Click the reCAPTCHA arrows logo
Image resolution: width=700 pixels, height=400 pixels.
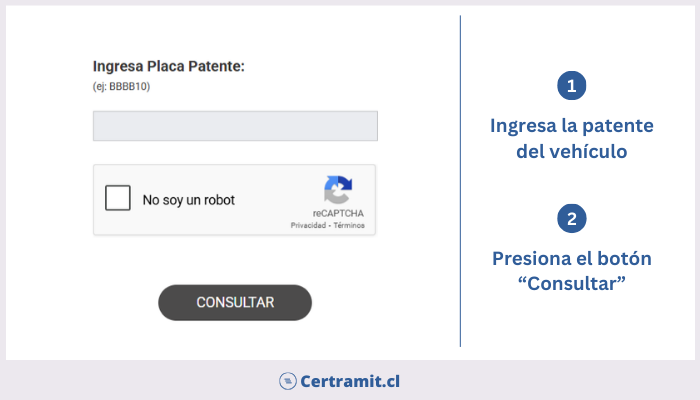point(338,190)
